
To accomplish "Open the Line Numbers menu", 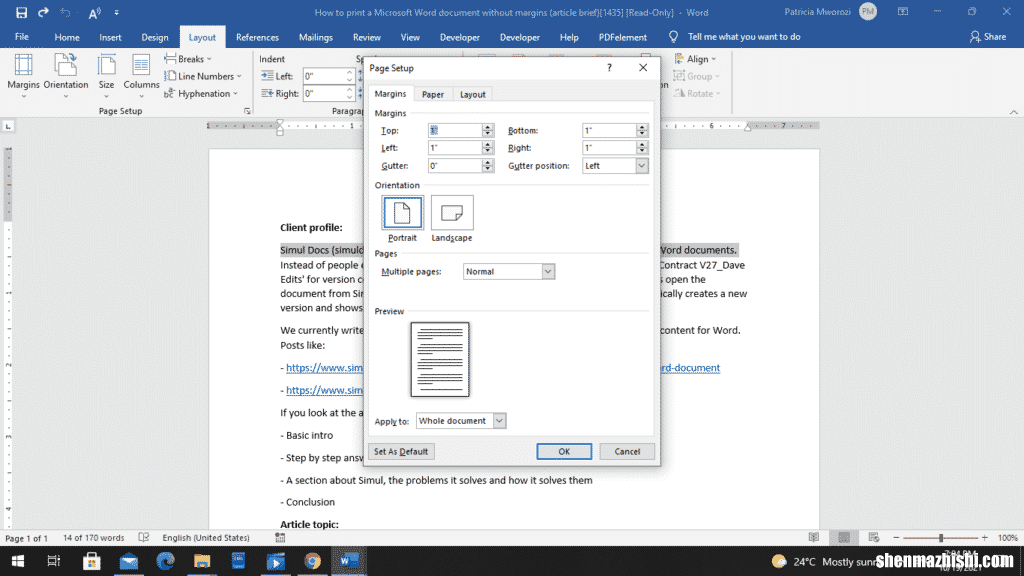I will coord(202,76).
